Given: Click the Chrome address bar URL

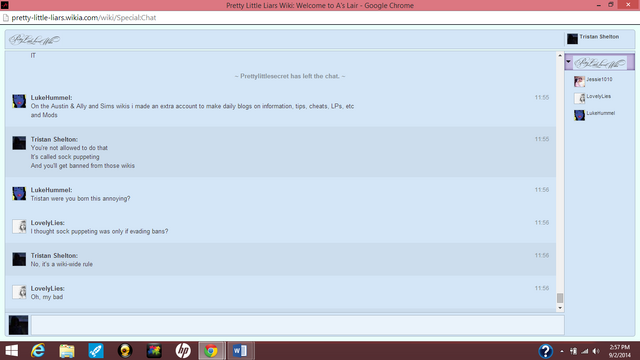Looking at the screenshot, I should (x=84, y=18).
